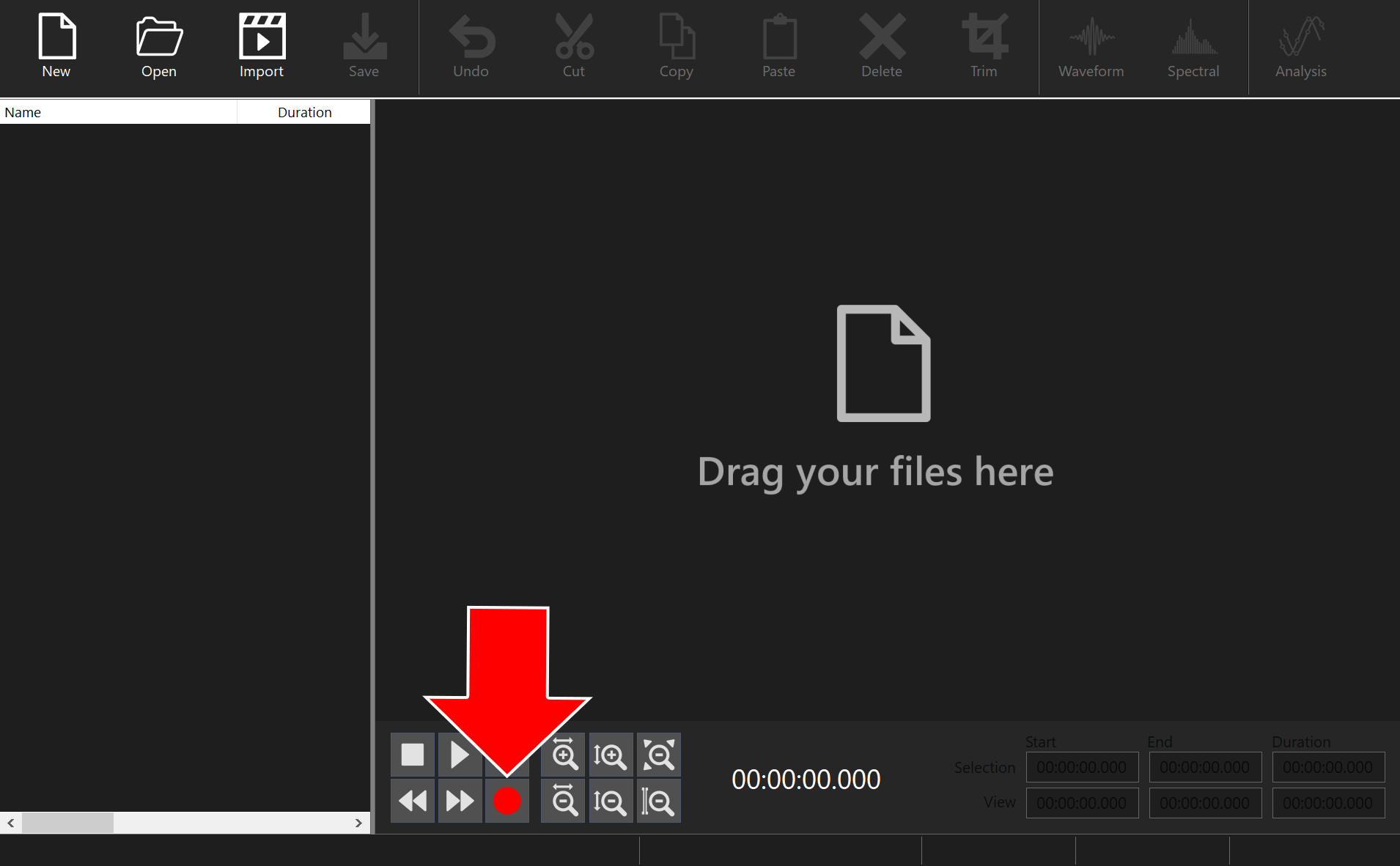Image resolution: width=1400 pixels, height=866 pixels.
Task: Click the Selection Start time field
Action: point(1082,767)
